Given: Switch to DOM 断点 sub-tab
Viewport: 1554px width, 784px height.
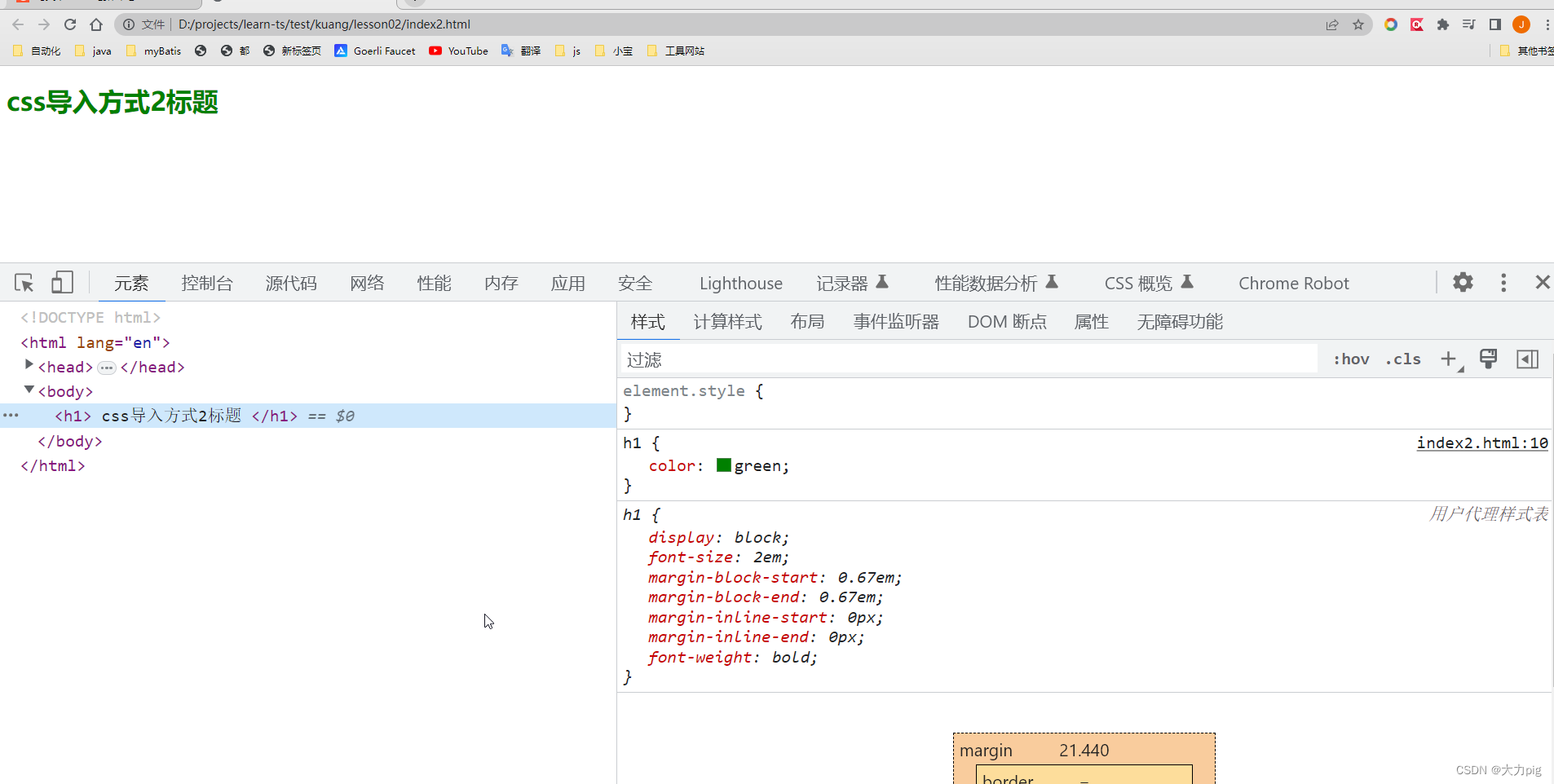Looking at the screenshot, I should (x=1007, y=321).
